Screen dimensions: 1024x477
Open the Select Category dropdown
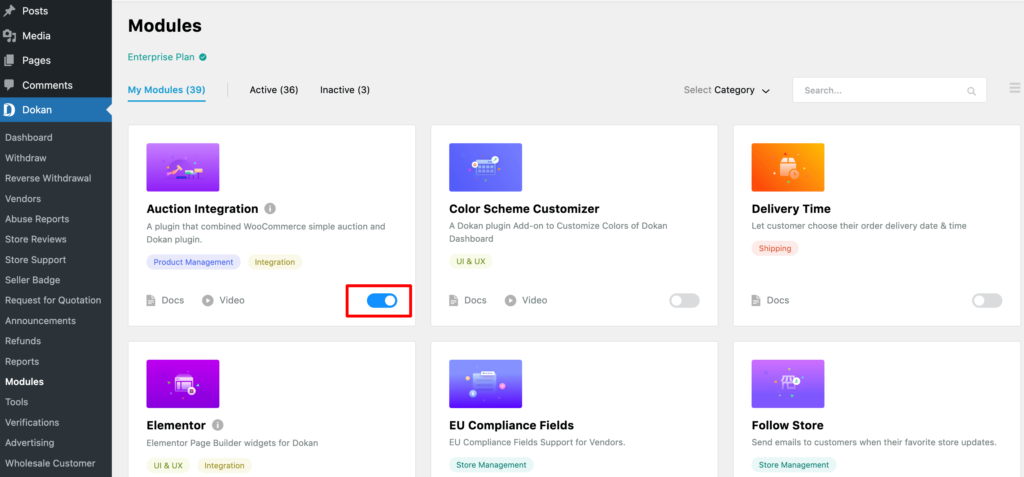click(x=727, y=90)
